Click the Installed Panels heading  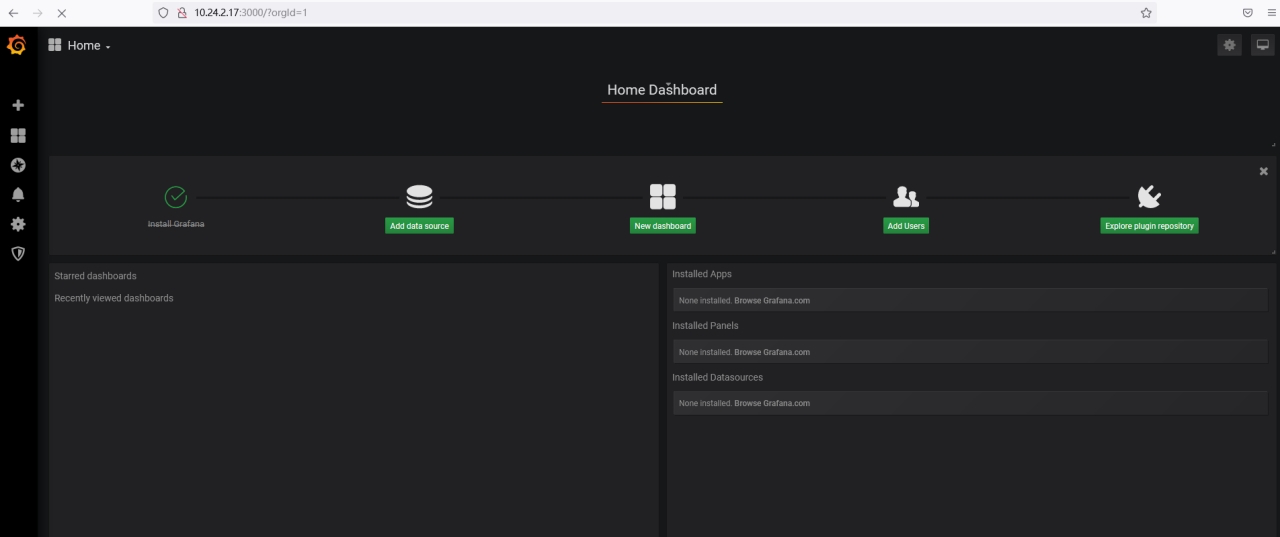point(705,326)
